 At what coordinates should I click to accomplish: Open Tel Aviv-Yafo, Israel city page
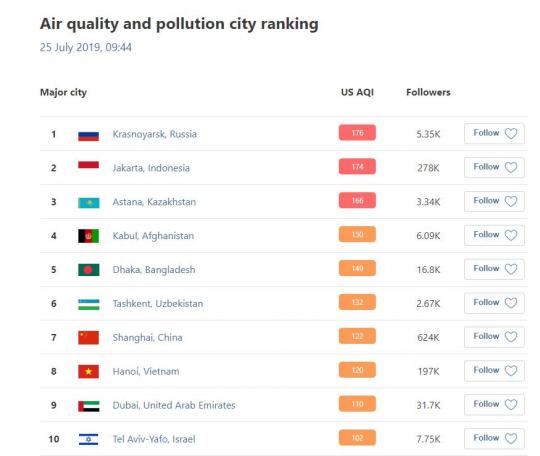(154, 439)
